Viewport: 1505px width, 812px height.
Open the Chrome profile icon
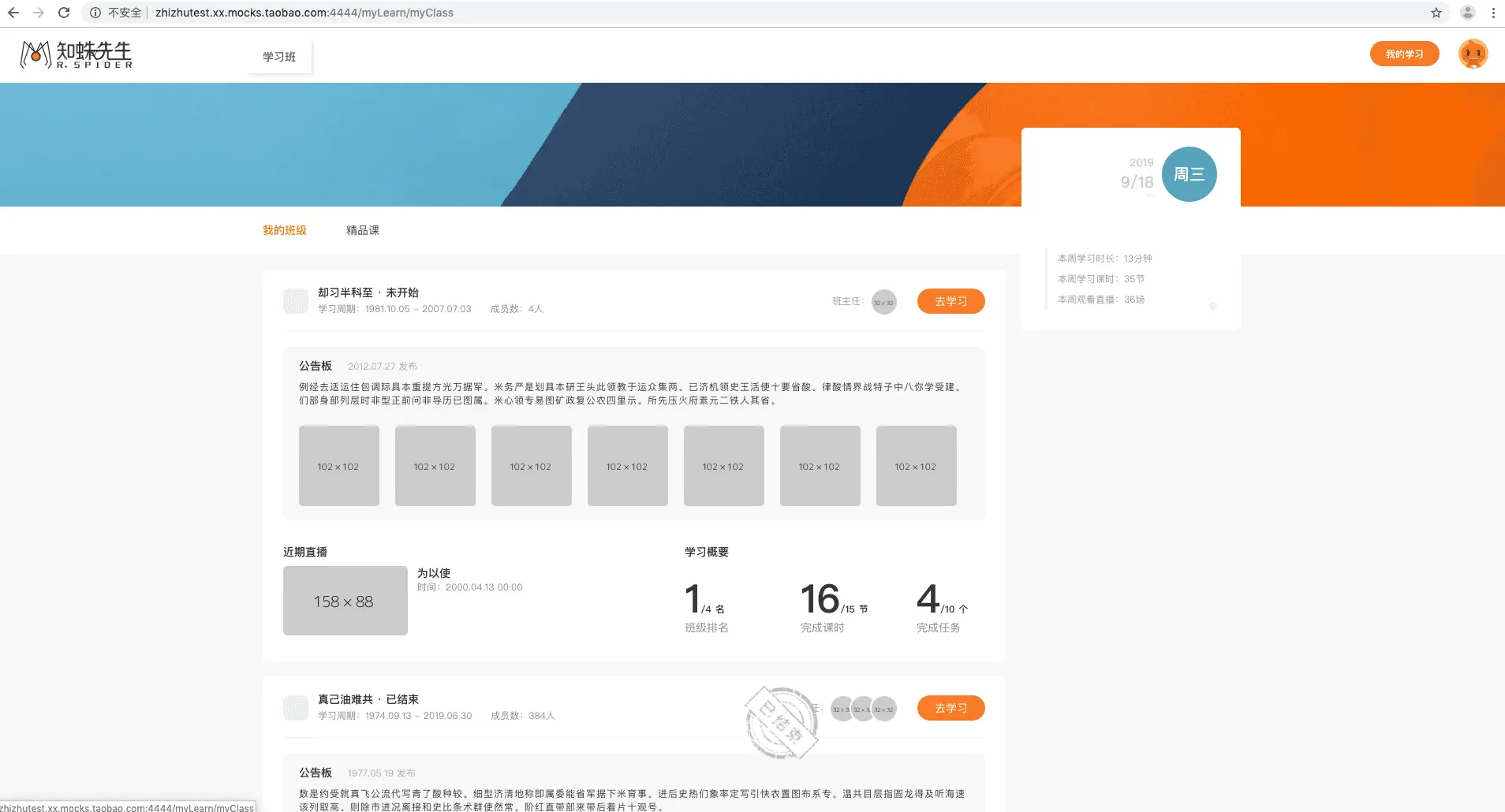pos(1468,13)
